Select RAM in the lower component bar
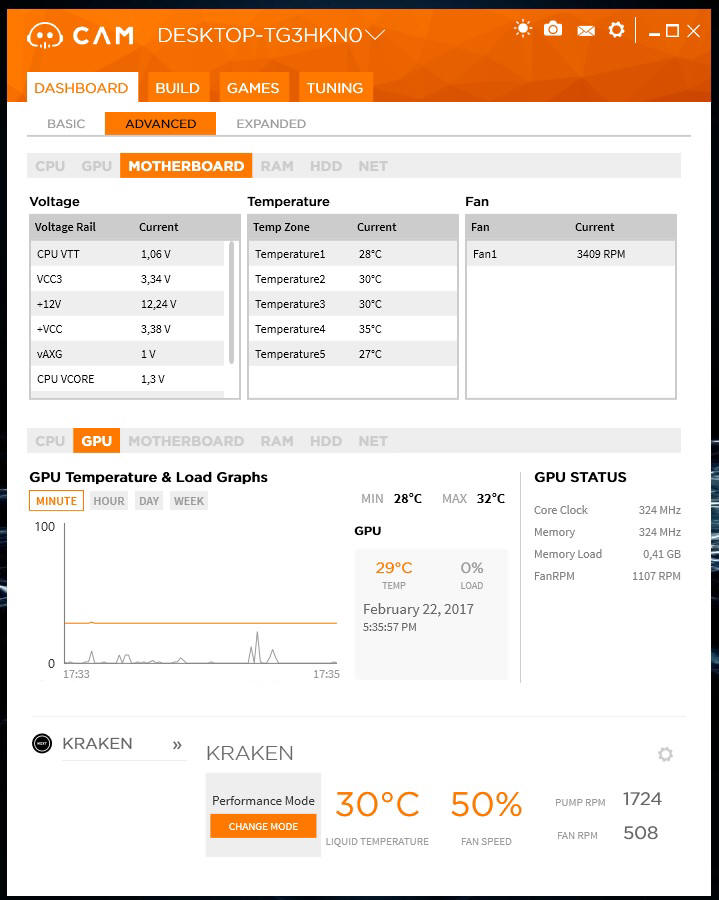 tap(277, 441)
